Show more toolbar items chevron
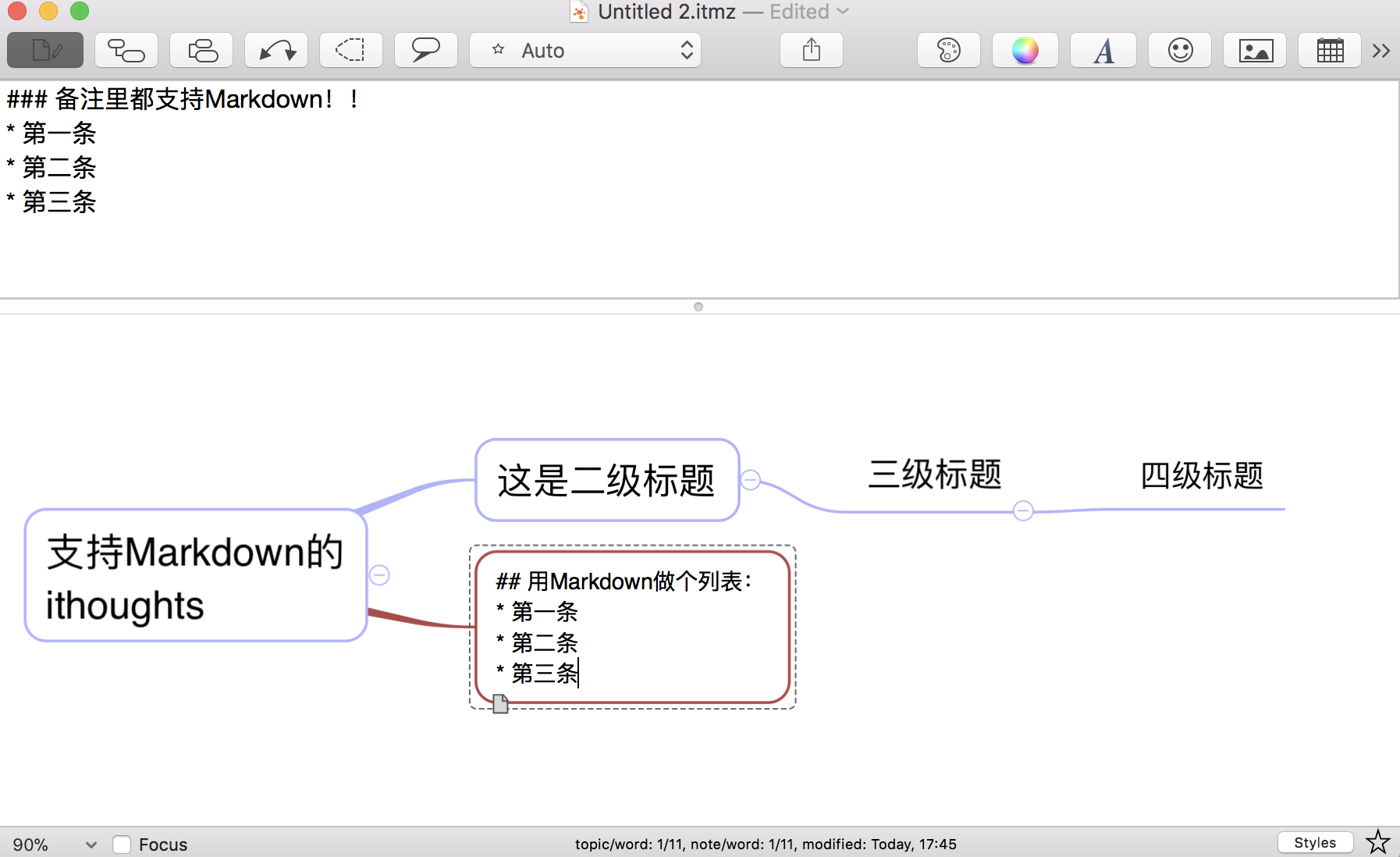This screenshot has height=857, width=1400. pyautogui.click(x=1380, y=51)
